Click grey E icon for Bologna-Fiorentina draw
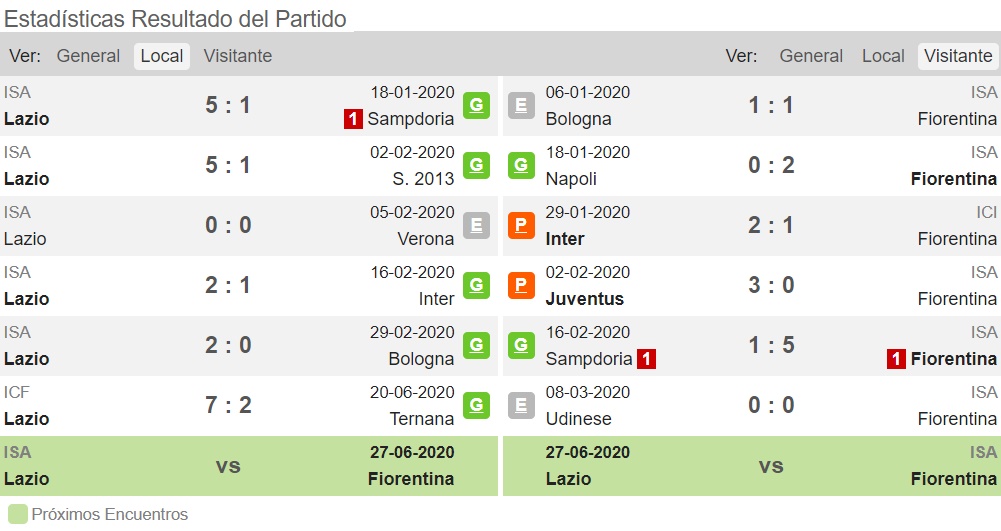Screen dimensions: 1001x531 pyautogui.click(x=521, y=105)
